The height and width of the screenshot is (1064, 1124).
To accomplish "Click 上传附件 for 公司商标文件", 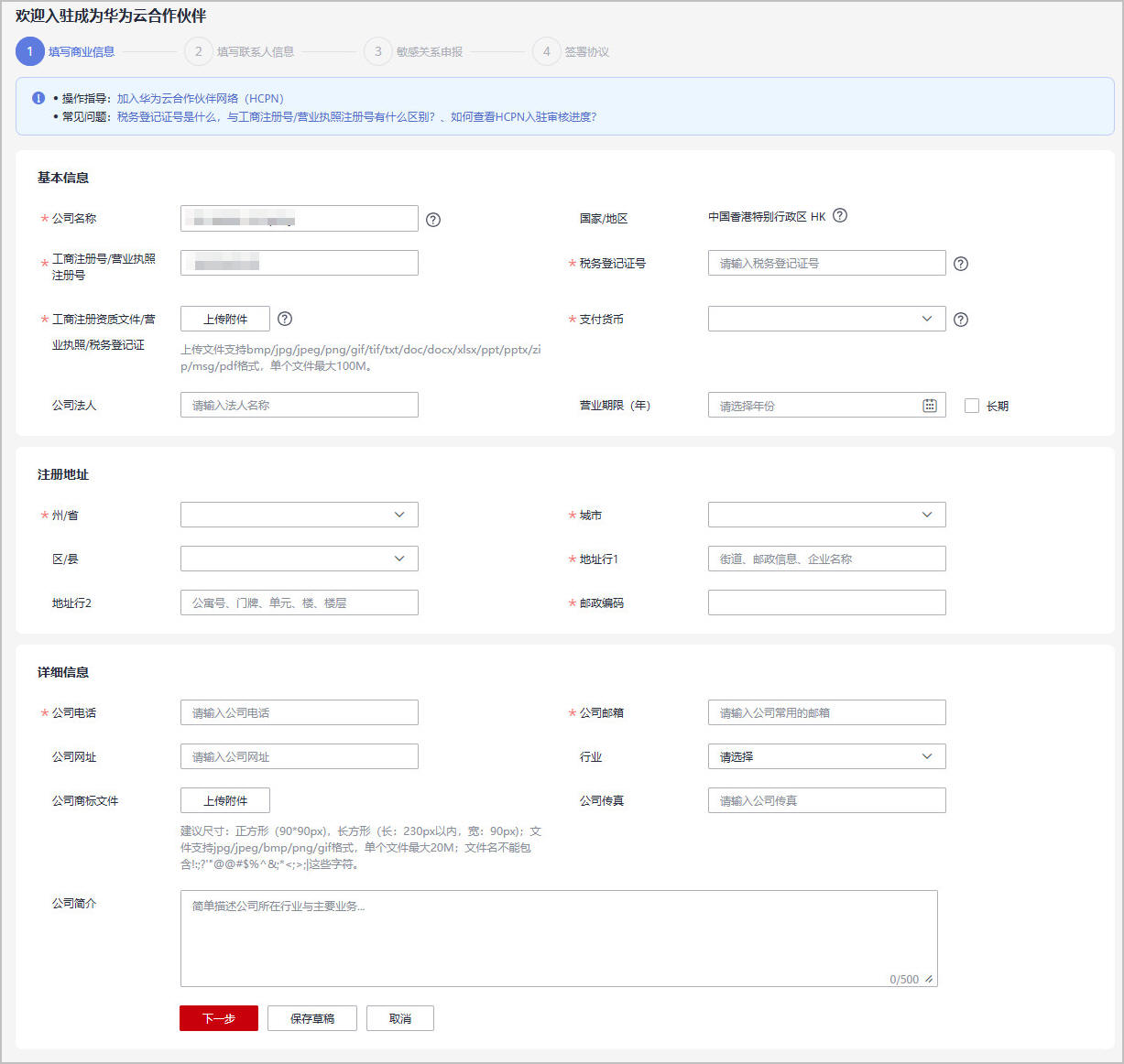I will click(x=225, y=800).
